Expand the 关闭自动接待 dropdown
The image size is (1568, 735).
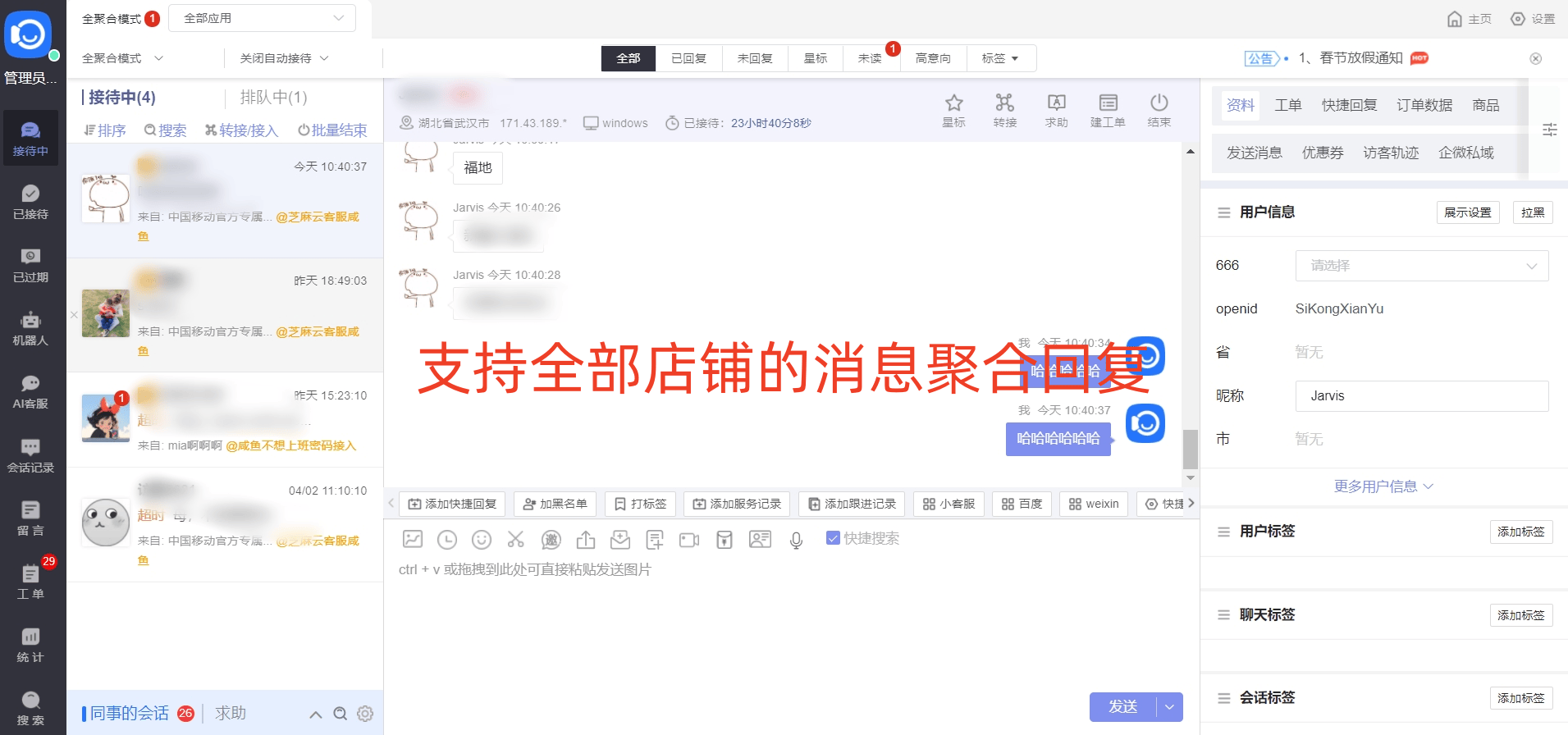tap(284, 58)
